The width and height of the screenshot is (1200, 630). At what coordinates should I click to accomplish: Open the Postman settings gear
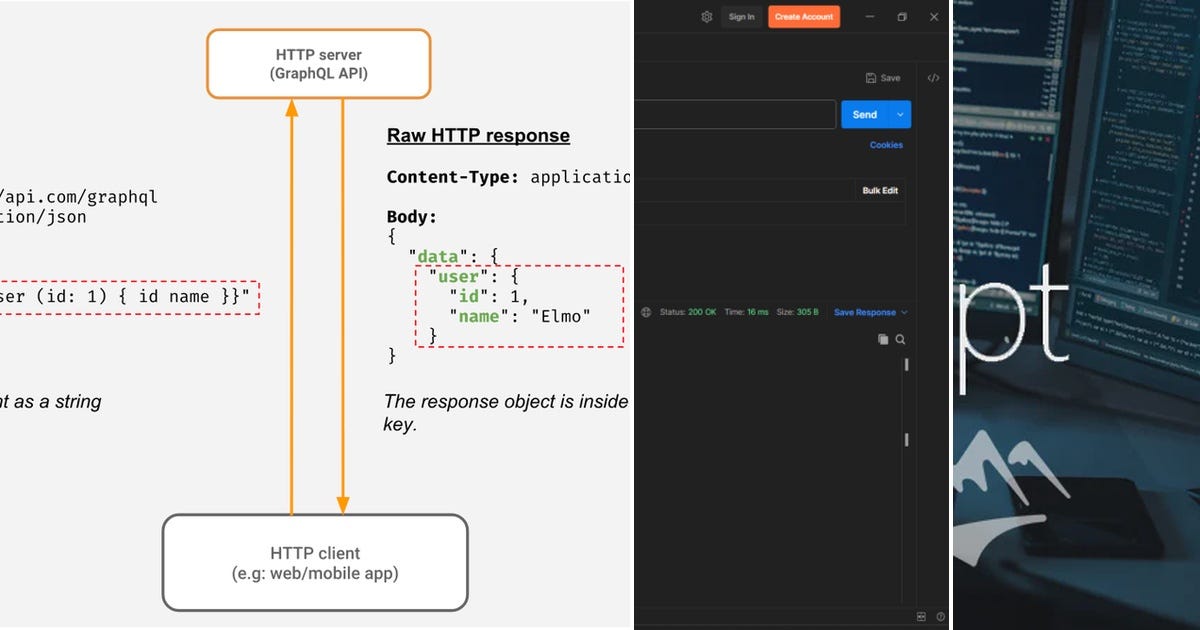706,17
